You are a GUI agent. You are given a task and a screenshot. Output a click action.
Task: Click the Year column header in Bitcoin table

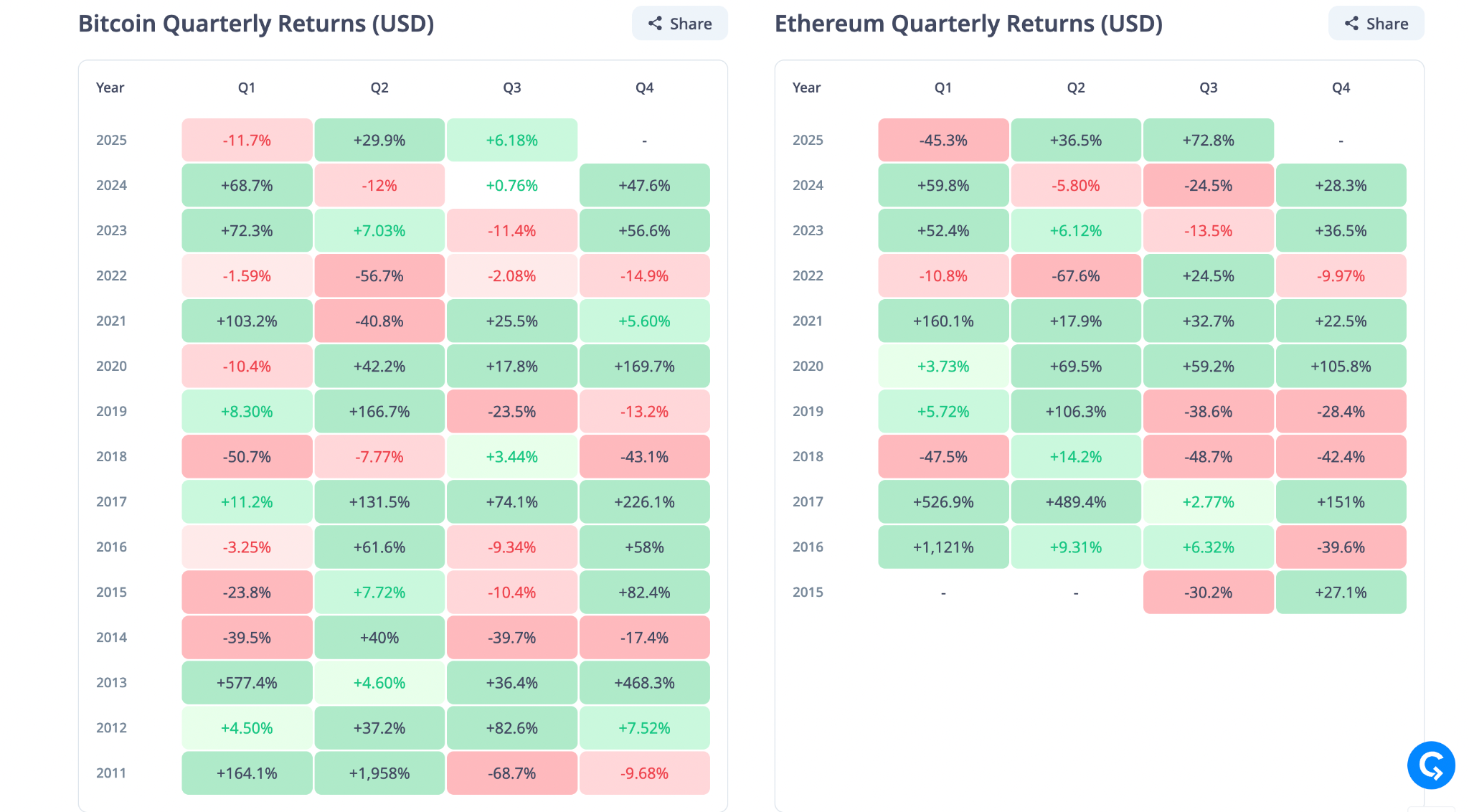click(110, 88)
